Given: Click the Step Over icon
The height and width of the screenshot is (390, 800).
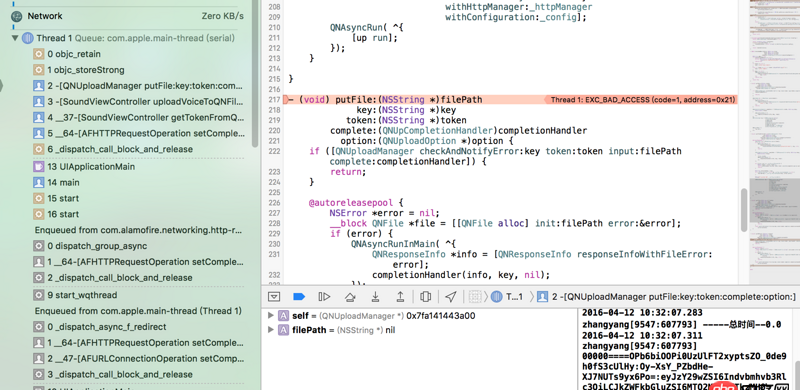Looking at the screenshot, I should click(349, 297).
